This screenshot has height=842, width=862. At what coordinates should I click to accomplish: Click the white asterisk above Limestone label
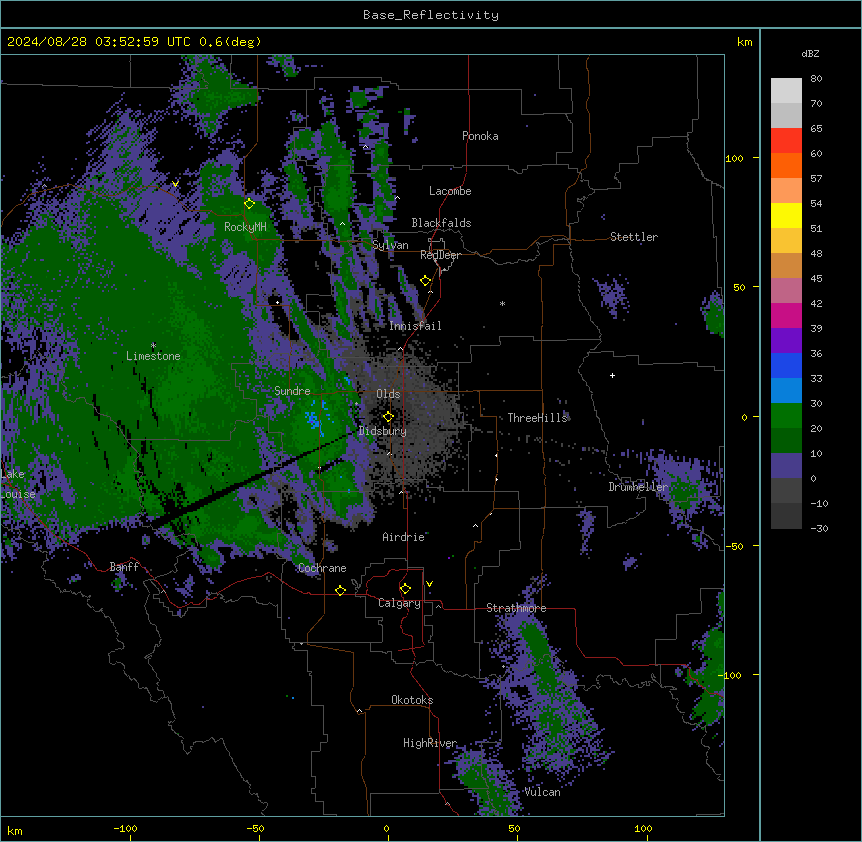coord(153,346)
